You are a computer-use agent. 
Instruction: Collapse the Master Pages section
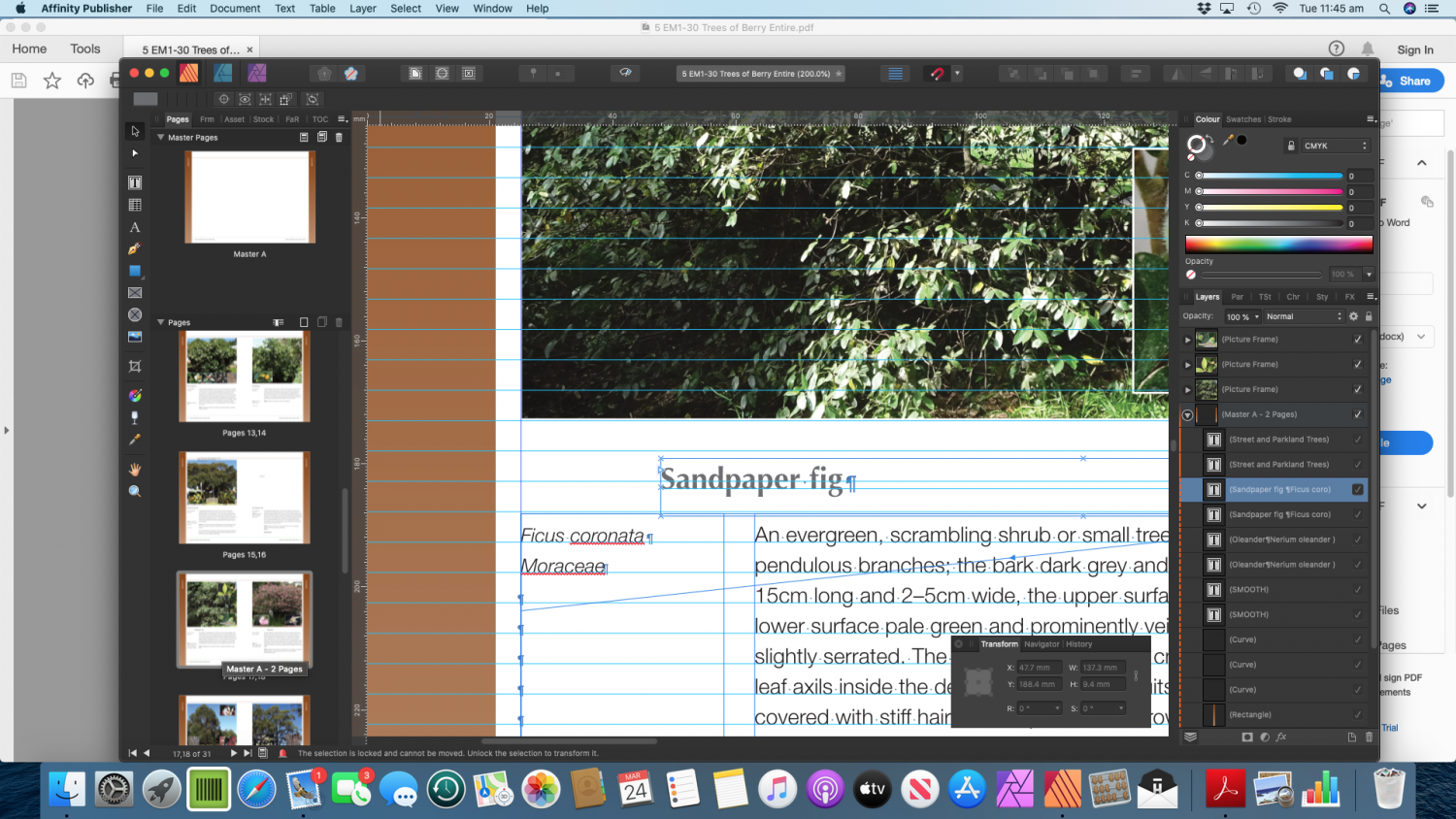tap(161, 138)
